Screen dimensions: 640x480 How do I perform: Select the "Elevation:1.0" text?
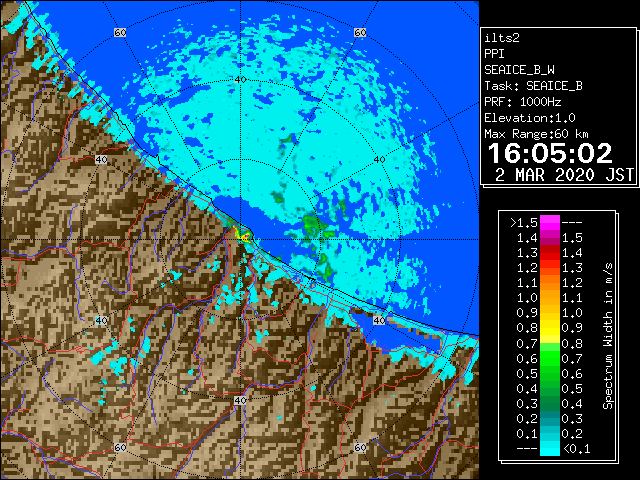pyautogui.click(x=529, y=118)
